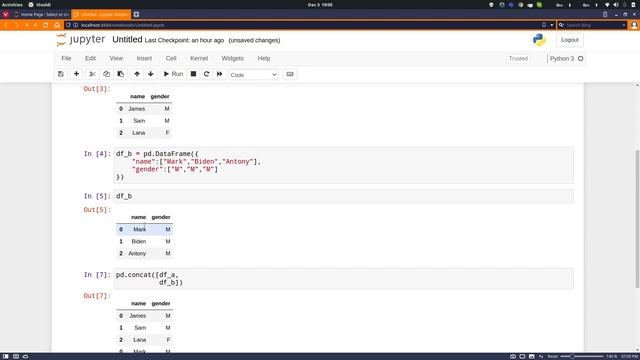This screenshot has height=360, width=640.
Task: Open the capture page camera icon in status bar
Action: point(513,356)
